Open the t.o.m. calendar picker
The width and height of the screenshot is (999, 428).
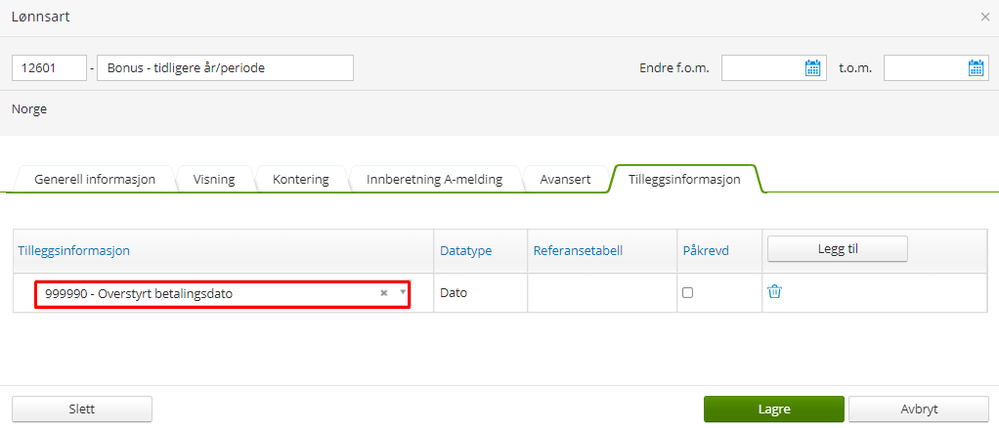click(x=975, y=68)
